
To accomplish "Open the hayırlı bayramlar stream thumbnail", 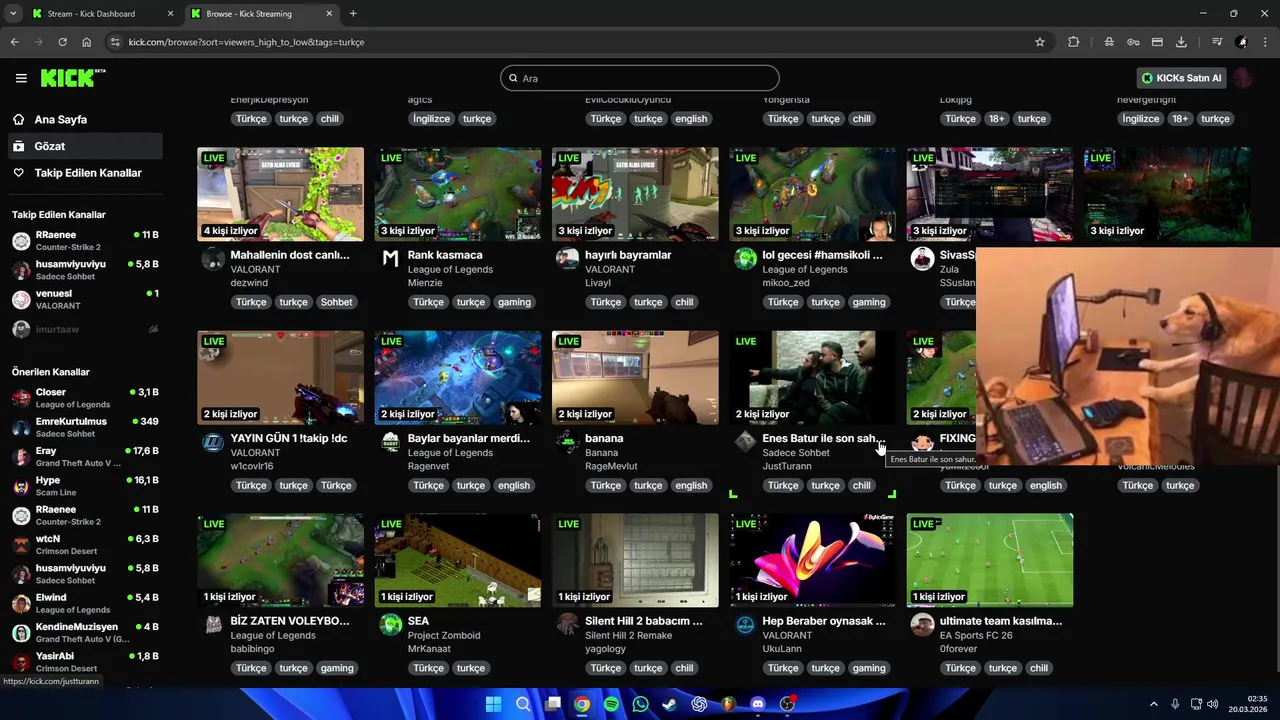I will tap(635, 194).
